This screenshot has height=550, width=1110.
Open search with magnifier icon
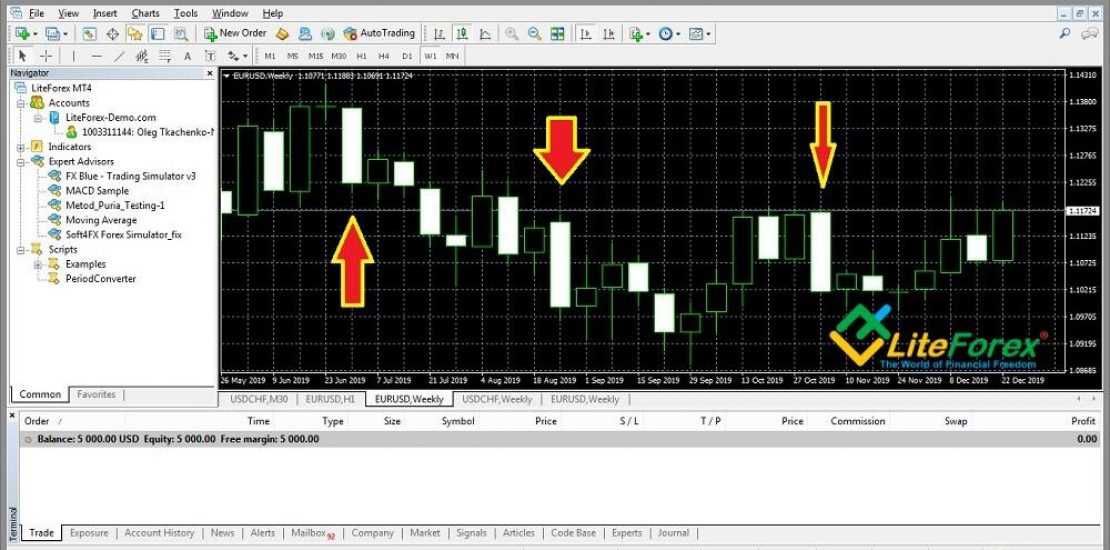[1066, 34]
